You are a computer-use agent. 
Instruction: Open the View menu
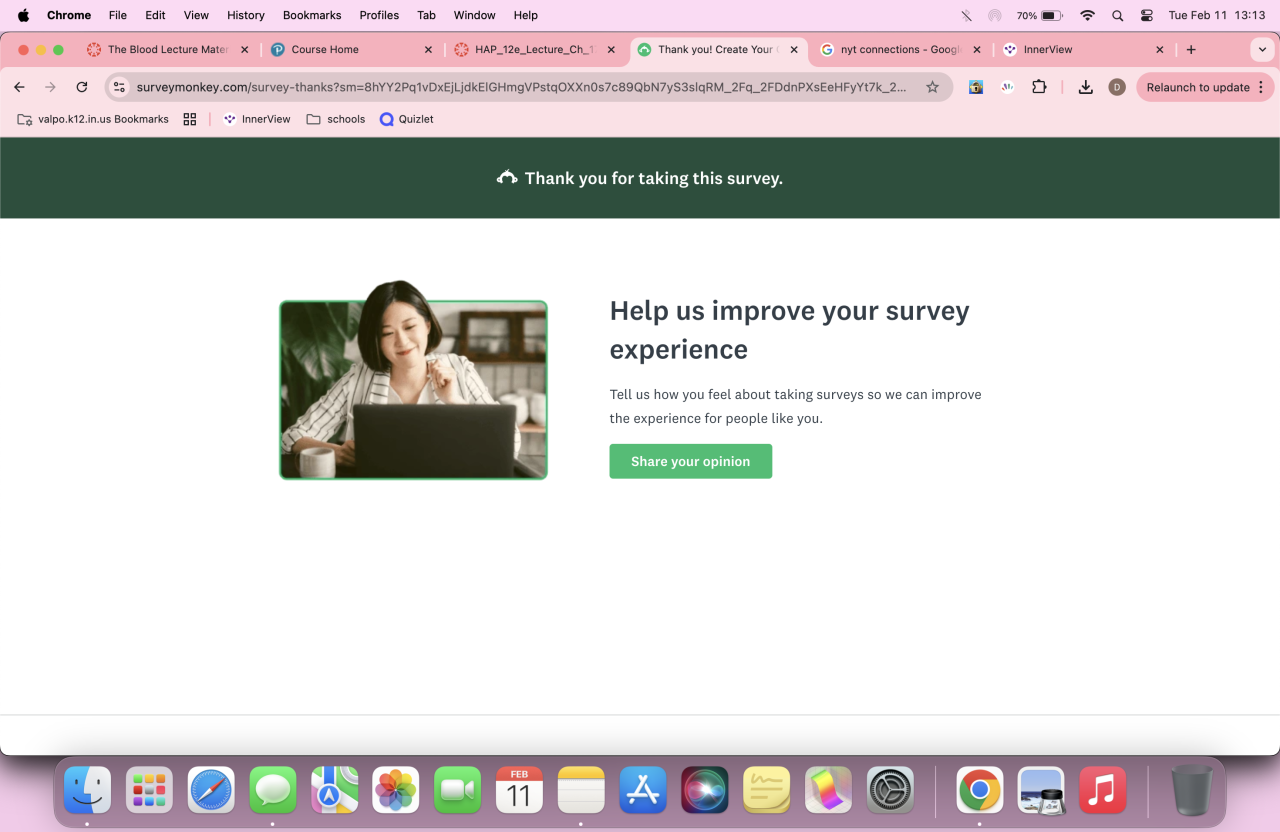tap(196, 15)
